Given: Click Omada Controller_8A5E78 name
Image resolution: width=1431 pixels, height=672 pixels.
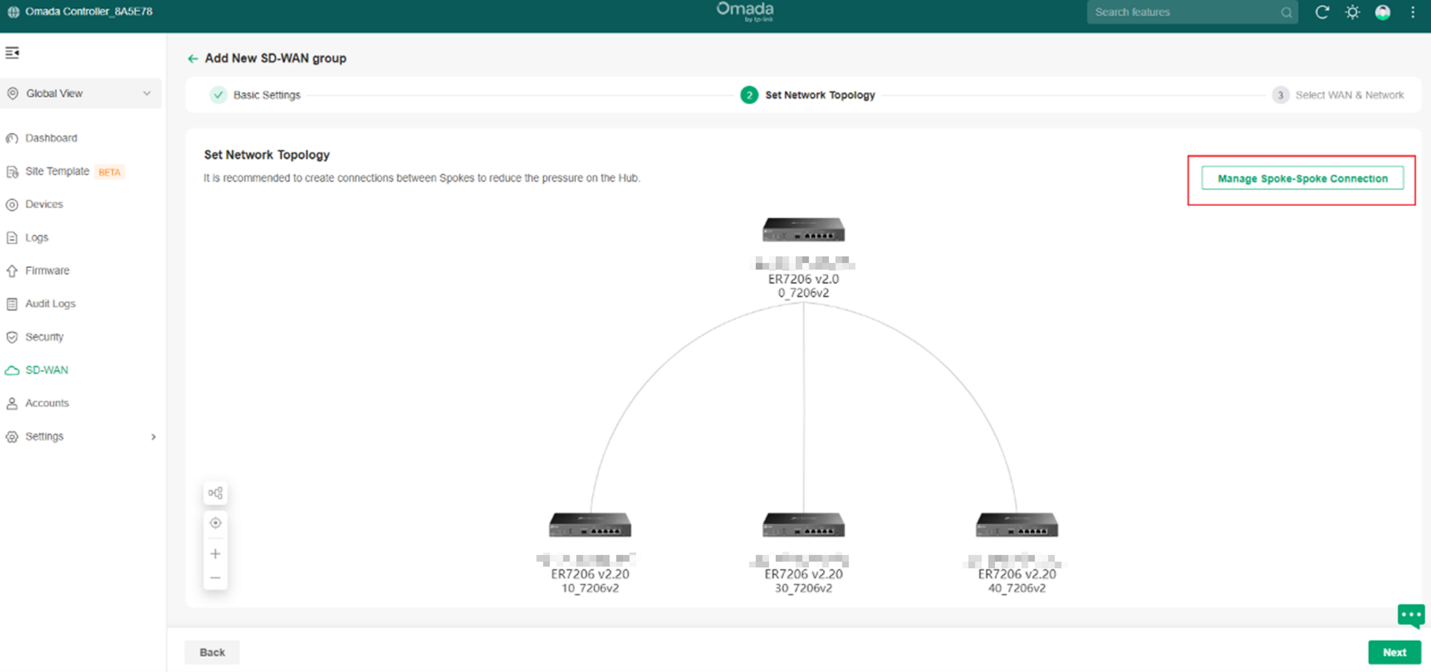Looking at the screenshot, I should [x=89, y=12].
